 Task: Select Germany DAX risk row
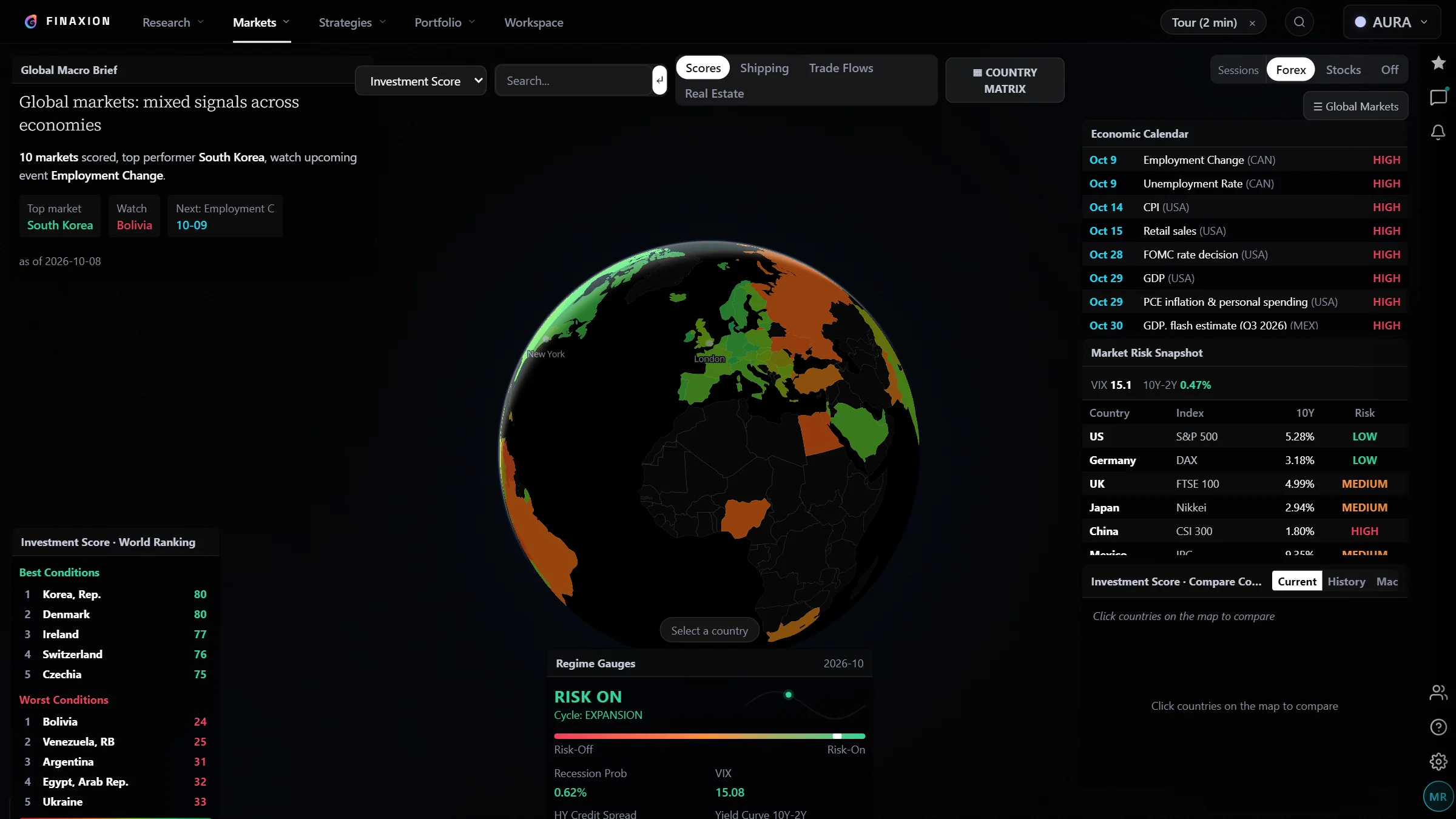[1245, 460]
